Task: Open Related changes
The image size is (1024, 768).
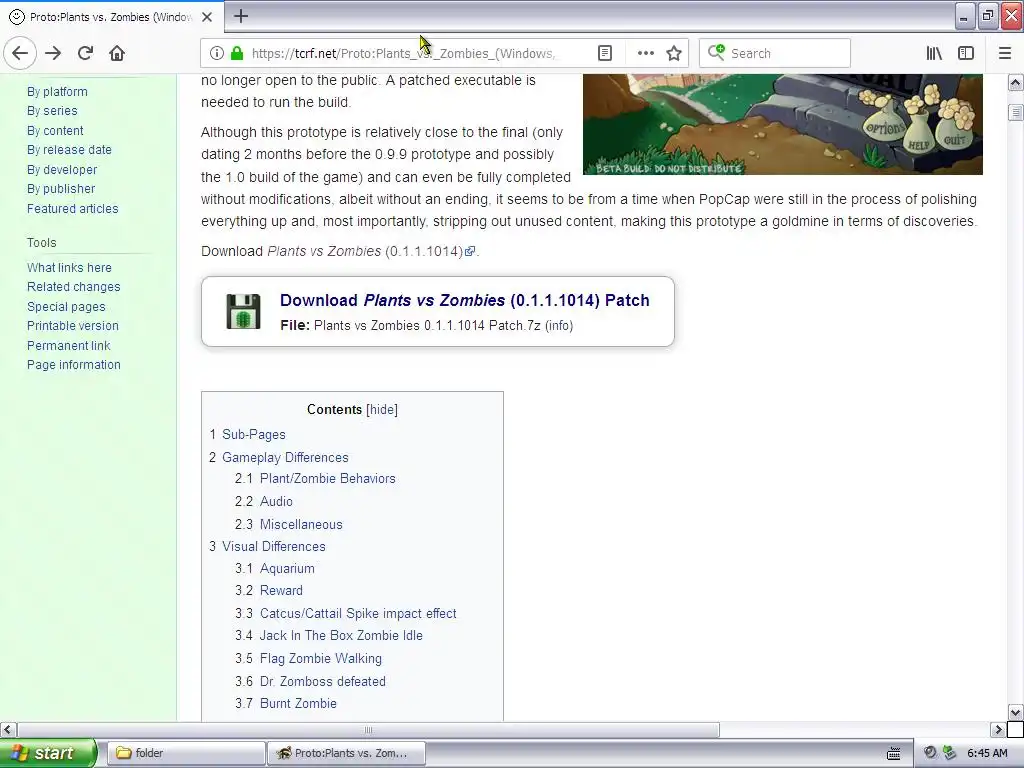Action: pyautogui.click(x=74, y=287)
